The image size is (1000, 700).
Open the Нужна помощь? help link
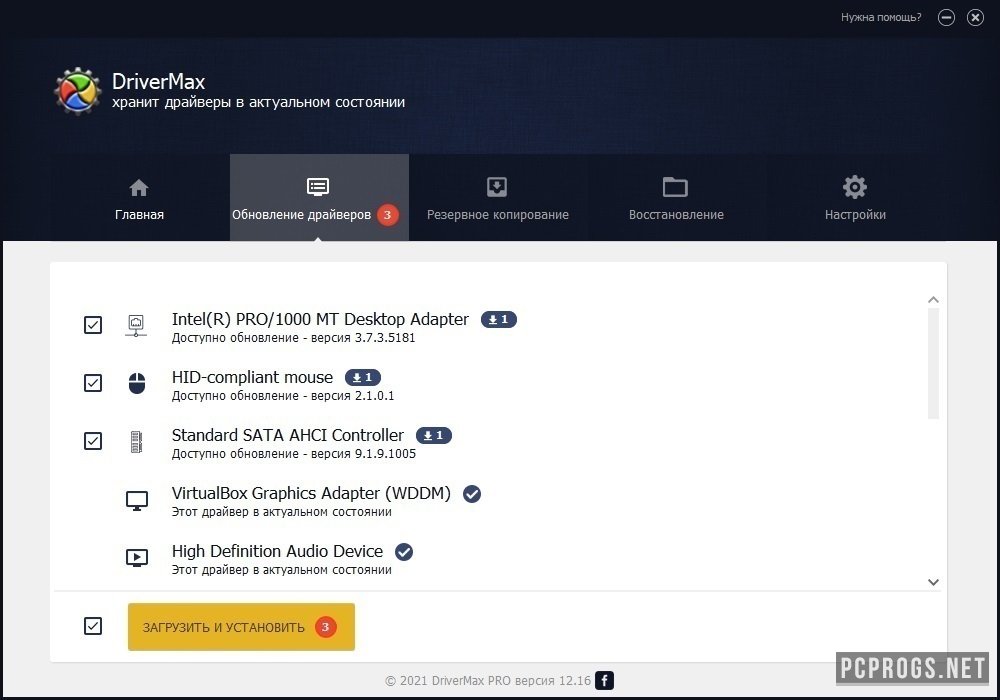[881, 17]
